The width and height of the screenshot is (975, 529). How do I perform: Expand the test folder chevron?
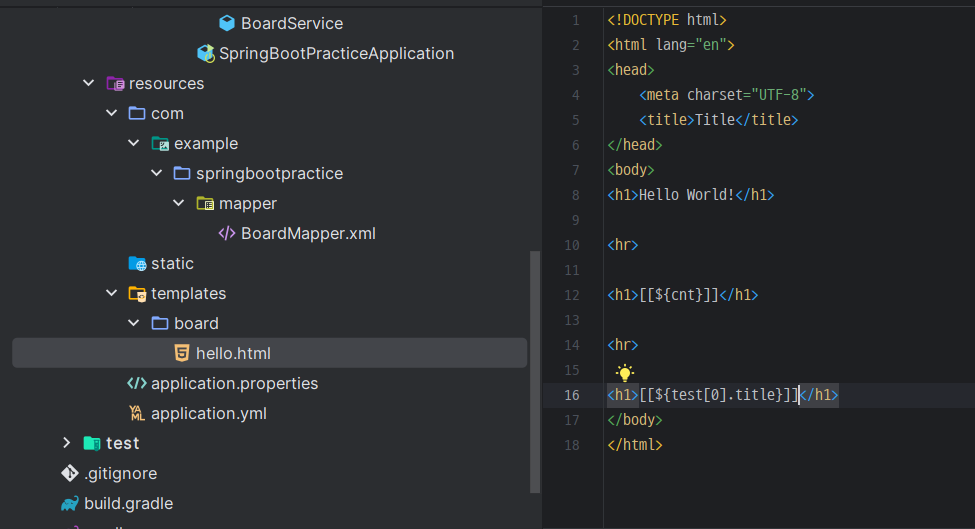pyautogui.click(x=67, y=443)
